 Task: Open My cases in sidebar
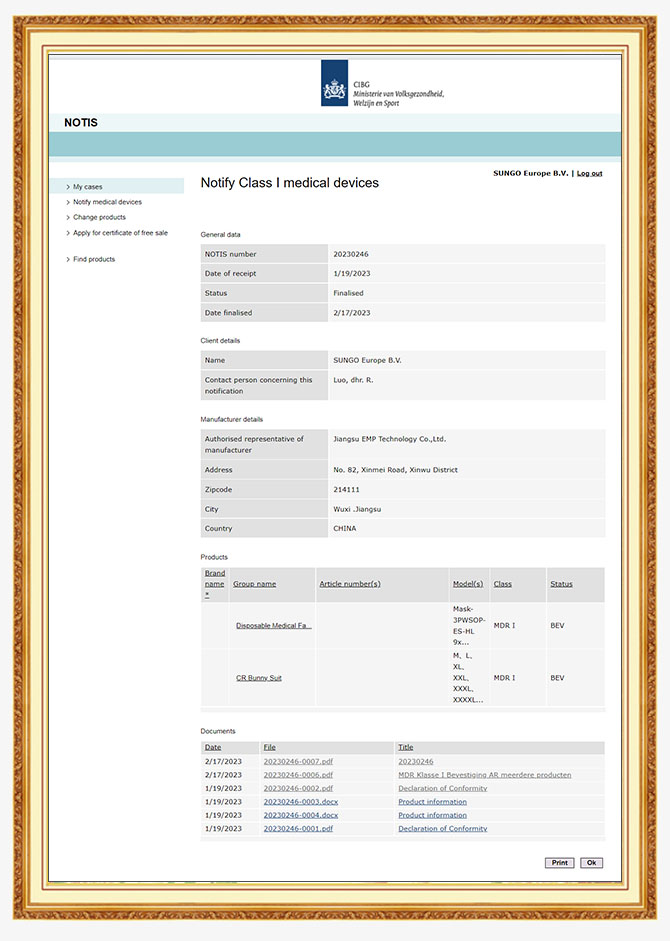pos(87,187)
